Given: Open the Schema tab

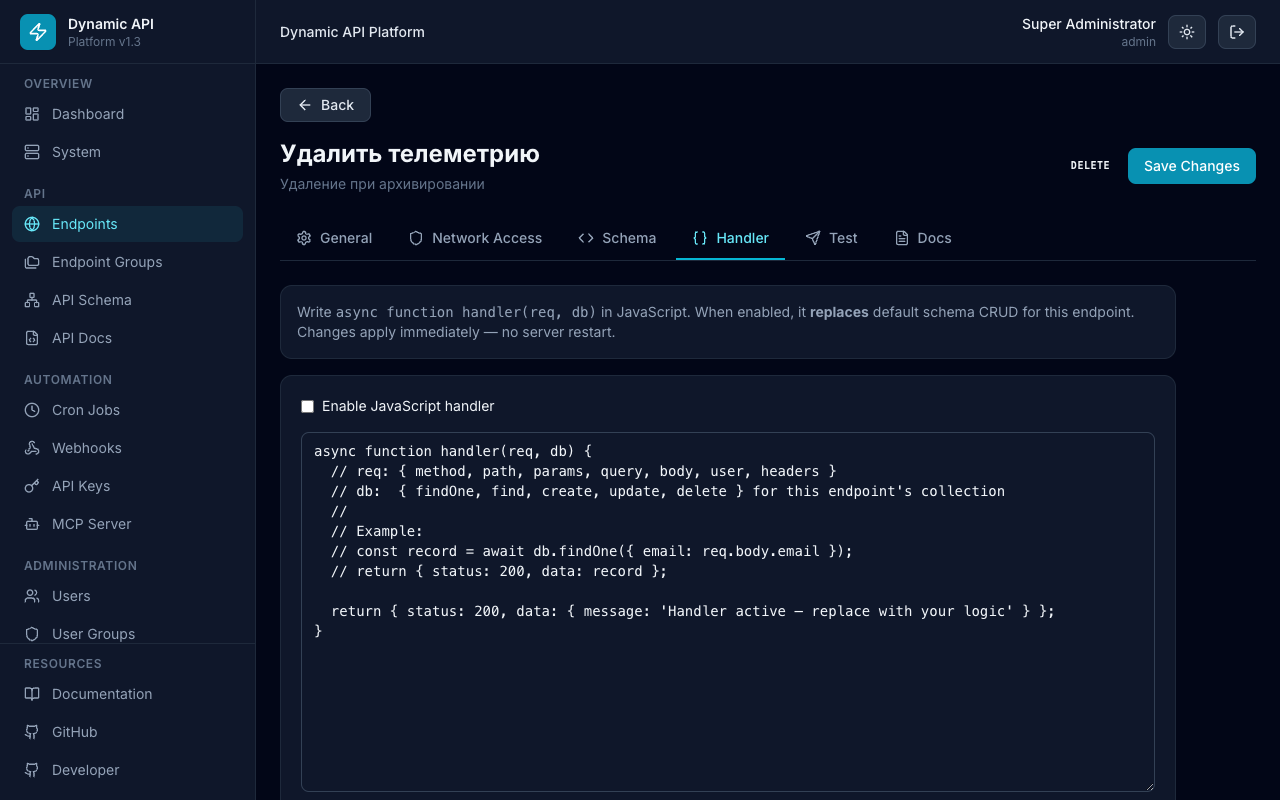Looking at the screenshot, I should [617, 238].
